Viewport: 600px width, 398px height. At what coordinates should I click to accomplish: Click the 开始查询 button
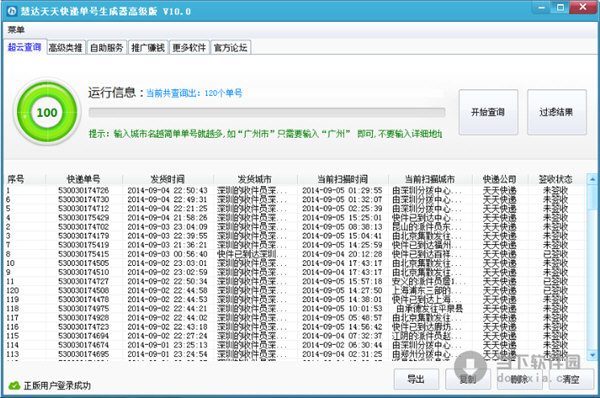(488, 112)
